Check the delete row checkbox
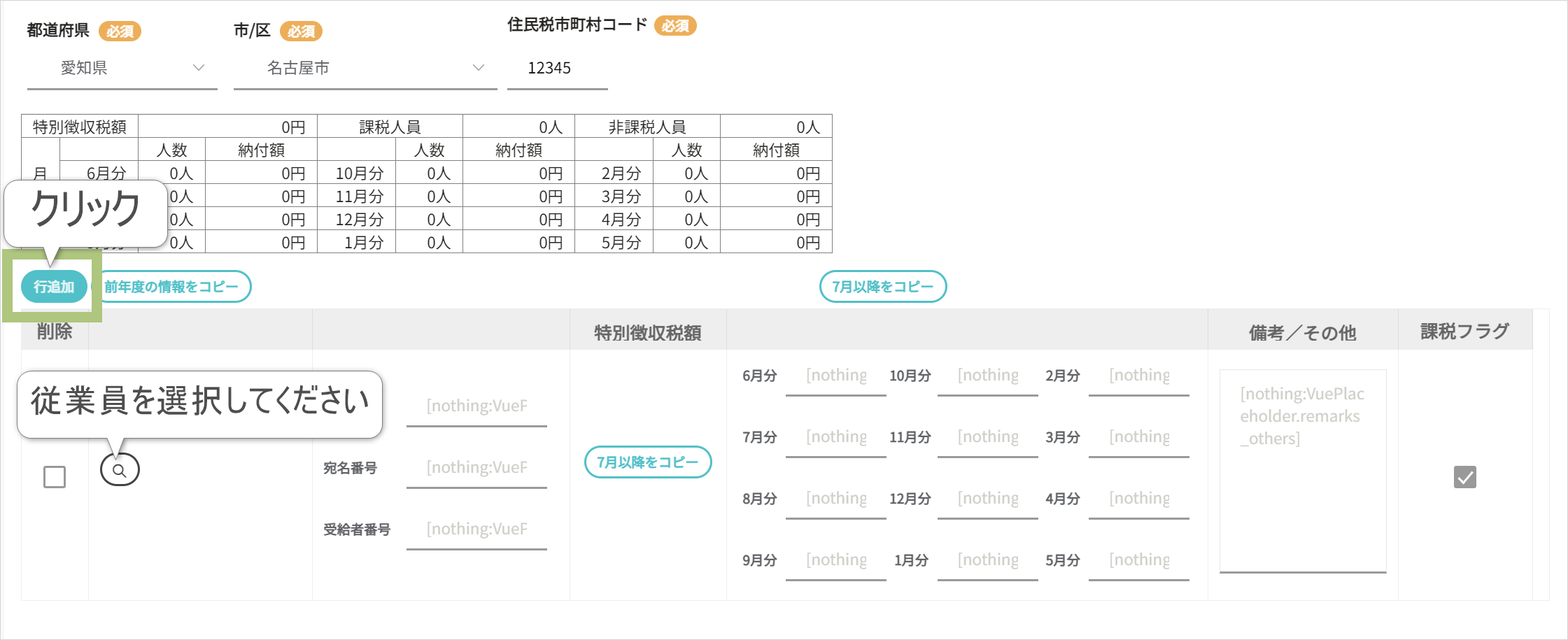The image size is (1568, 640). click(55, 477)
